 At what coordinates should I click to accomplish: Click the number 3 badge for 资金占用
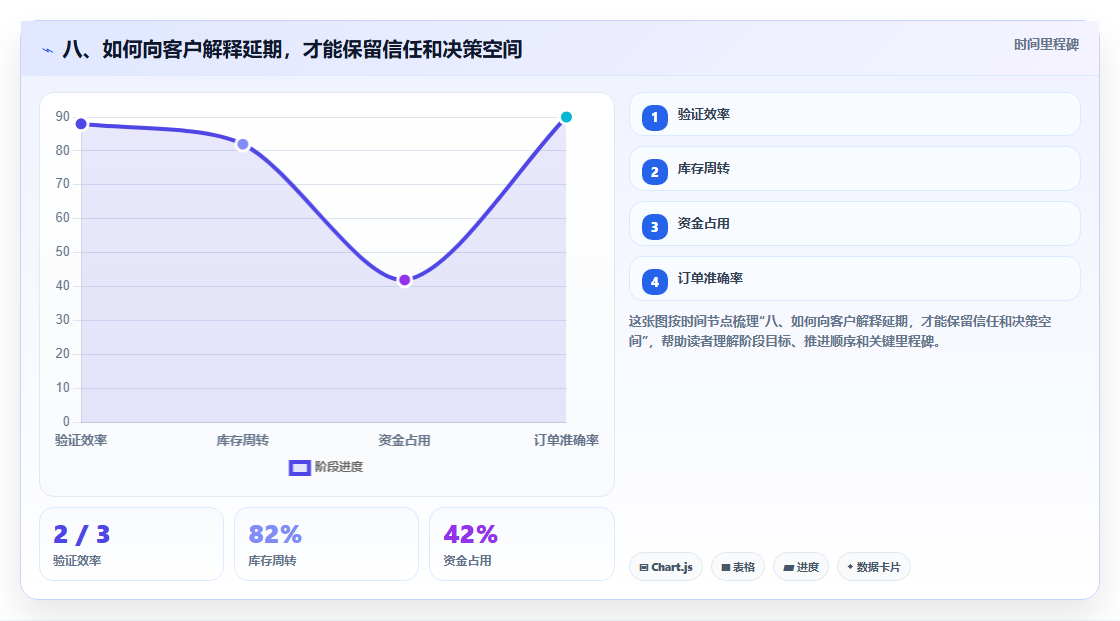[x=654, y=227]
